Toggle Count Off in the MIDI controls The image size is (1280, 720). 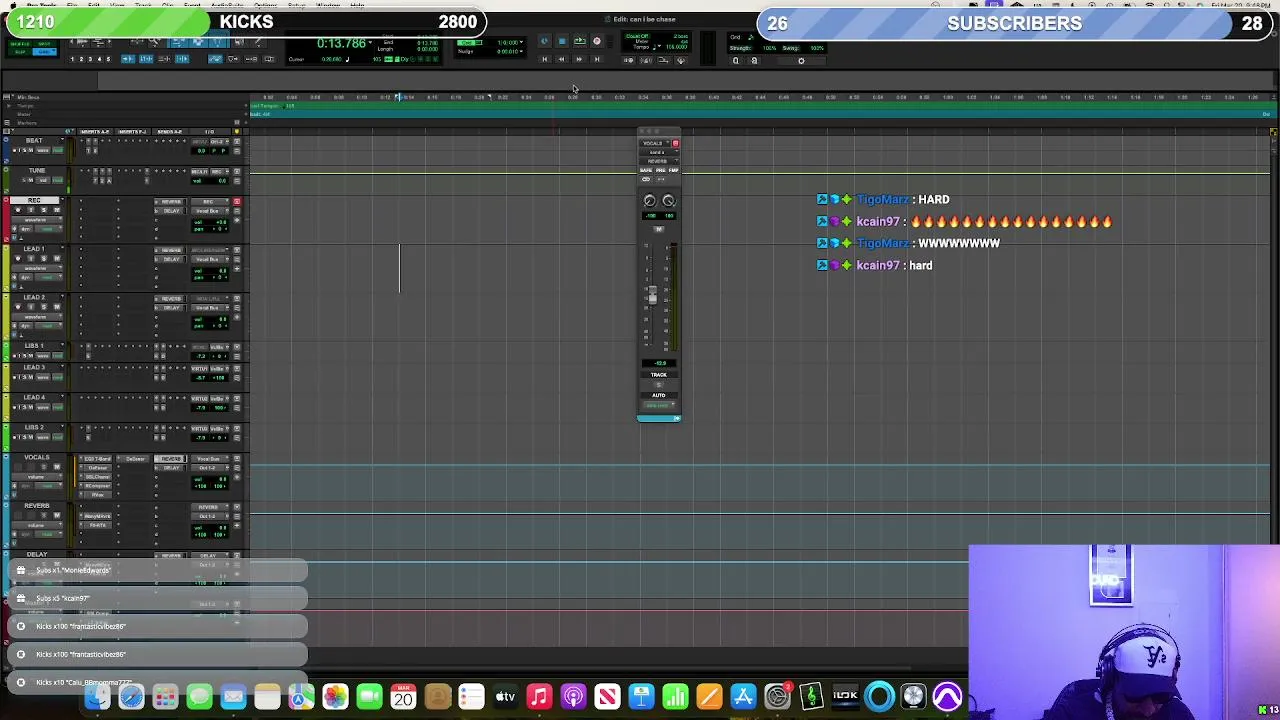coord(637,36)
